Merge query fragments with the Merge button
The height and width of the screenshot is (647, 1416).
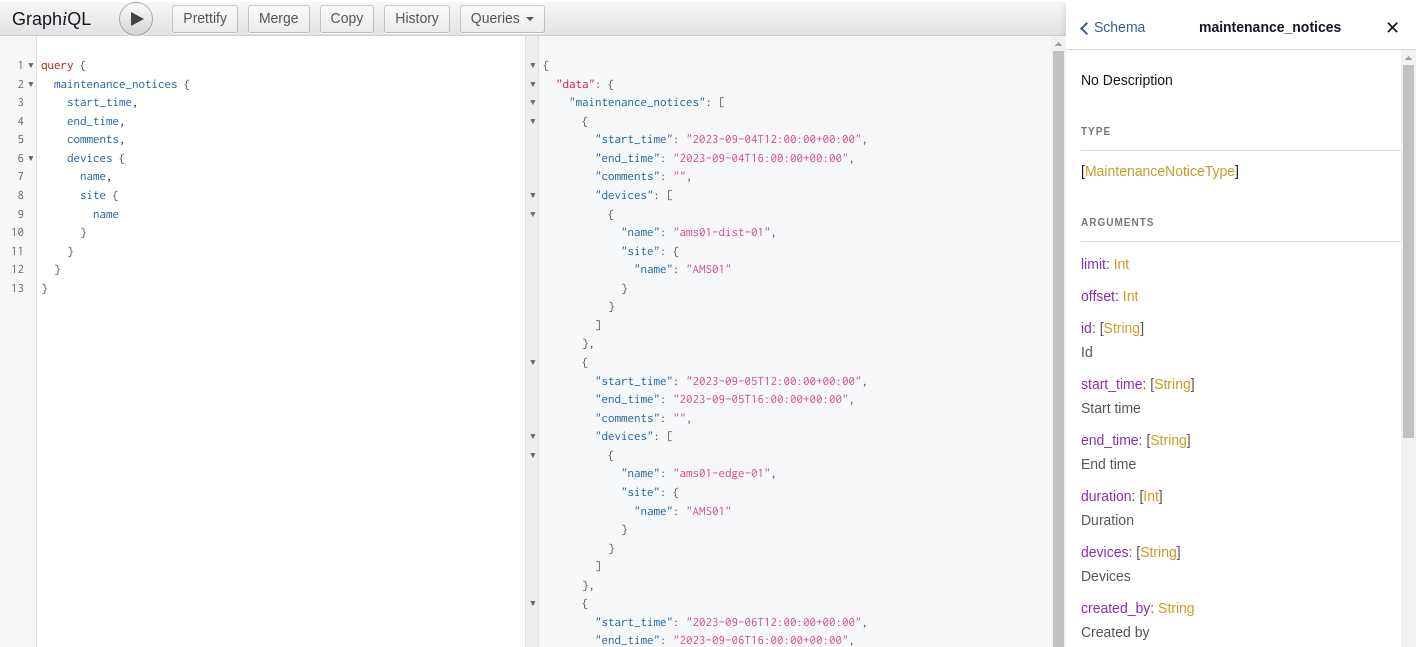click(x=279, y=18)
